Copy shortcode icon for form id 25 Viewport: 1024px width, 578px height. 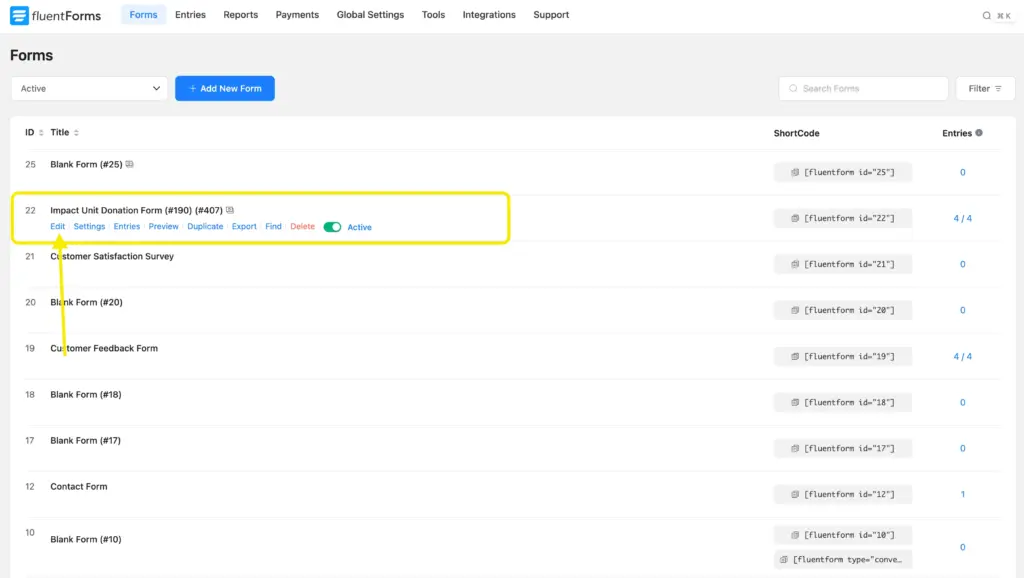[796, 172]
